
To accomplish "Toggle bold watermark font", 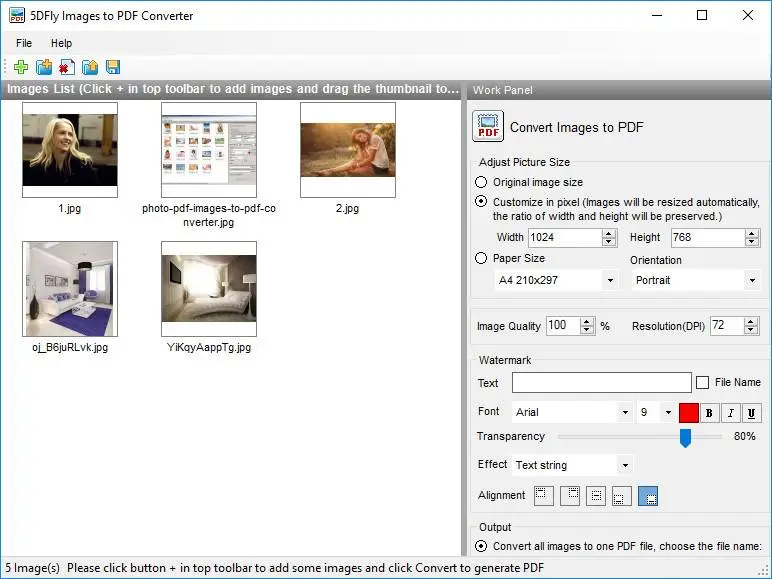I will (709, 413).
